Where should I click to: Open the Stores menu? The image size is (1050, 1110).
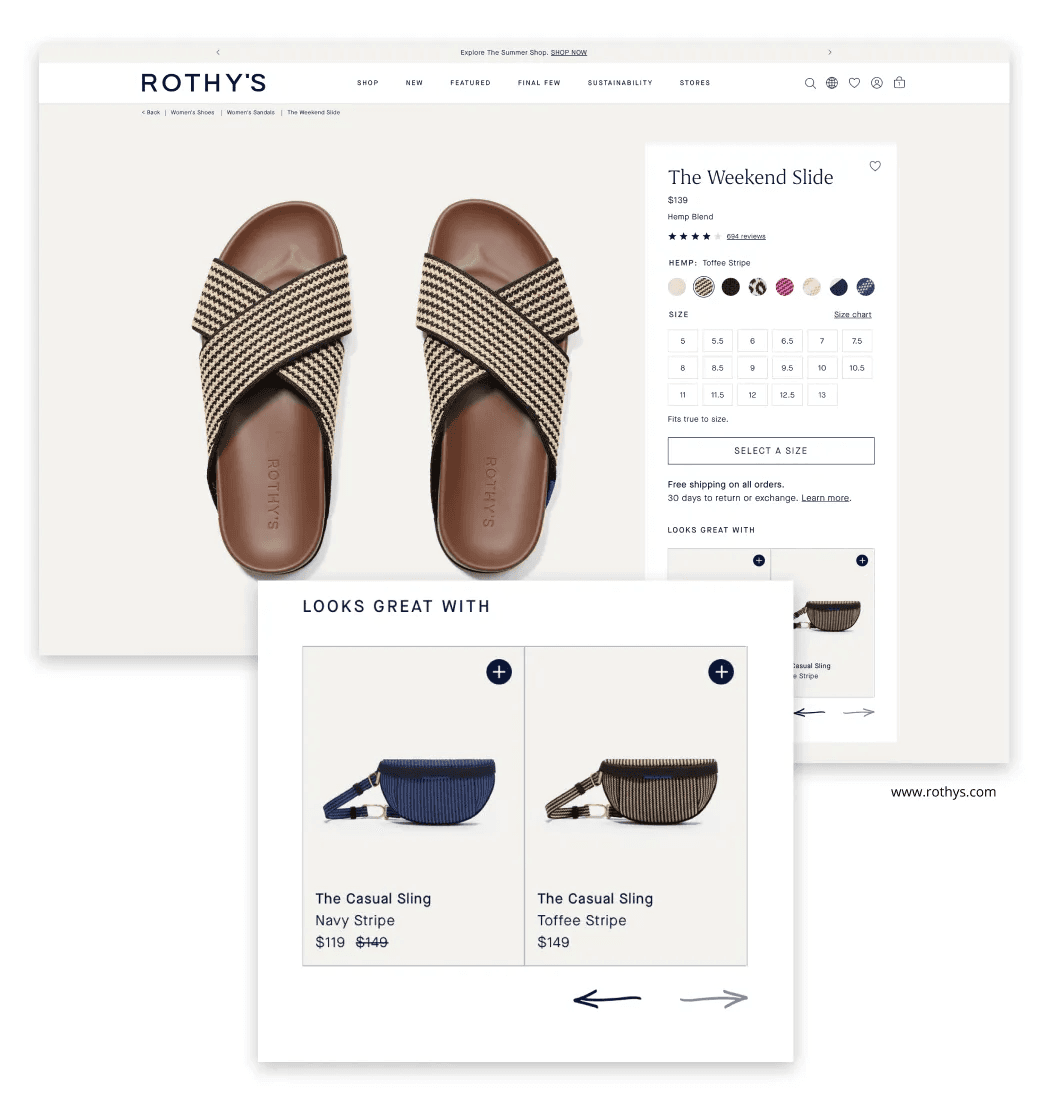695,83
